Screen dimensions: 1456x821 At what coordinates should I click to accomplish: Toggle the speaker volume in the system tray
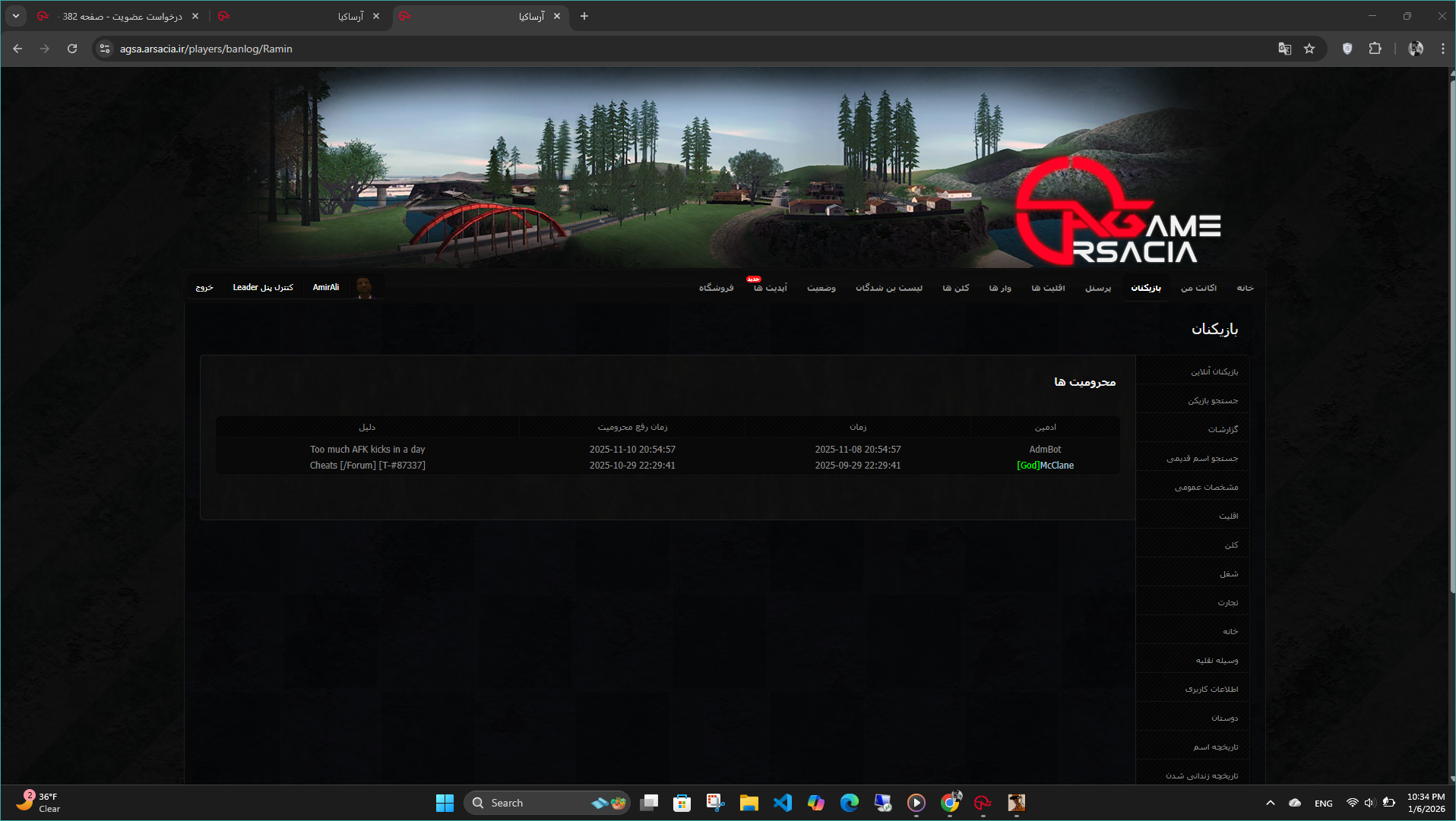[x=1369, y=803]
